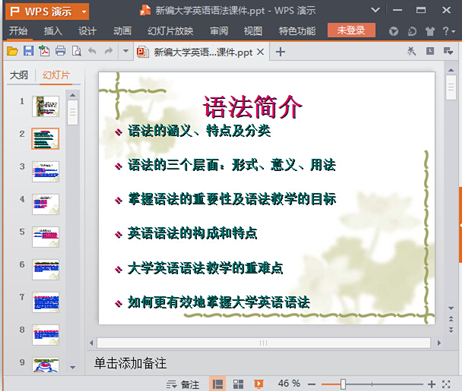Click the 语法简介 slide title
The height and width of the screenshot is (391, 462).
[x=252, y=107]
